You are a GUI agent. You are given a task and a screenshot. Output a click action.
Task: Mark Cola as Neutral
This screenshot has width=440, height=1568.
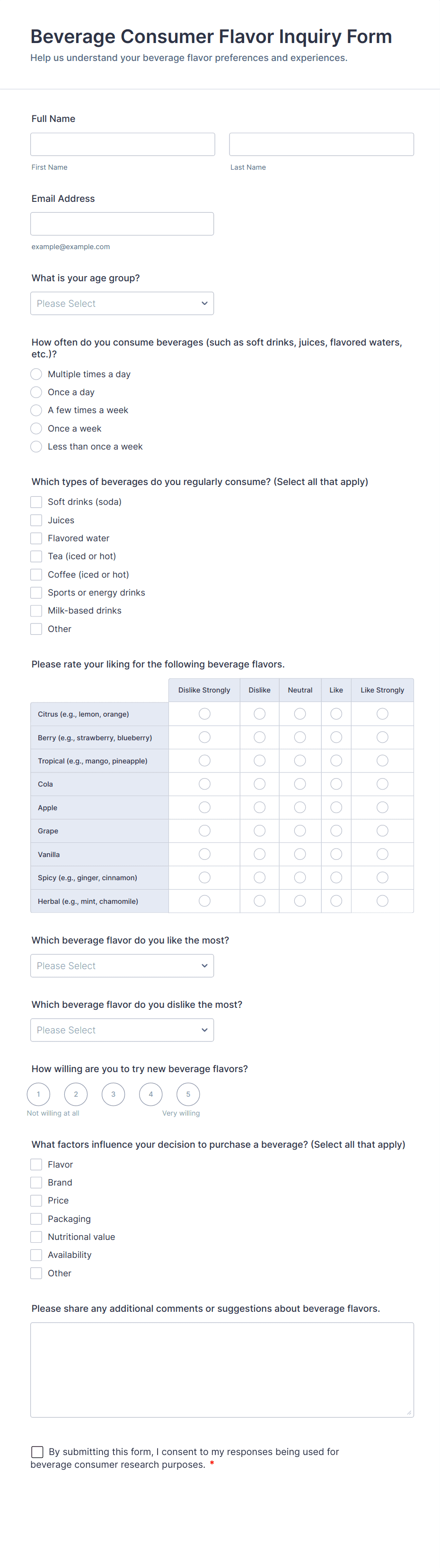pos(300,784)
